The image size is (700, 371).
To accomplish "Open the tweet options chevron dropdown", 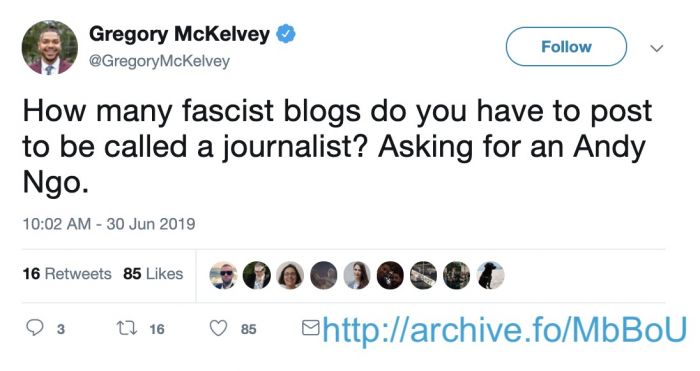I will (656, 47).
